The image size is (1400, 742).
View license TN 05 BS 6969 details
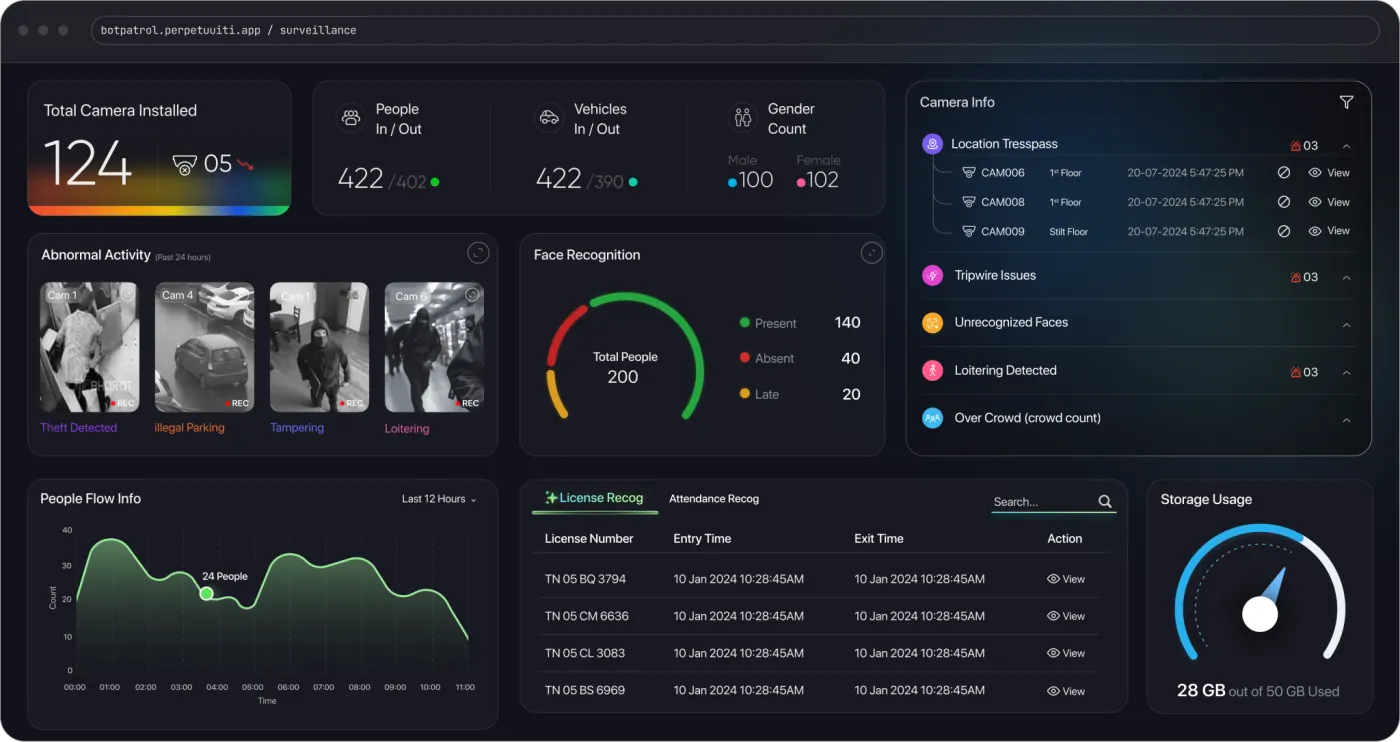(1066, 691)
